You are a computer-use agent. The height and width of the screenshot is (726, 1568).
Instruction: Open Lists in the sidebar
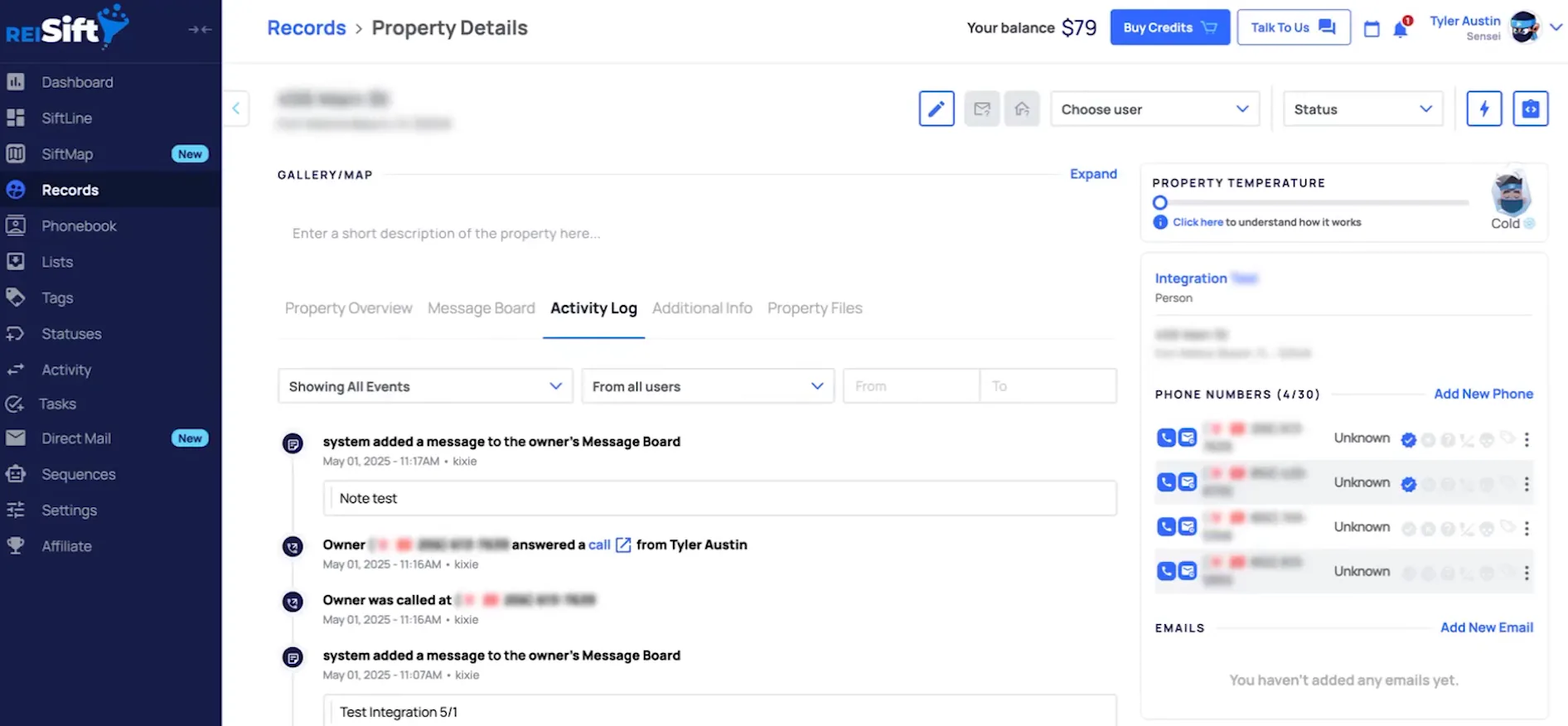(x=57, y=262)
